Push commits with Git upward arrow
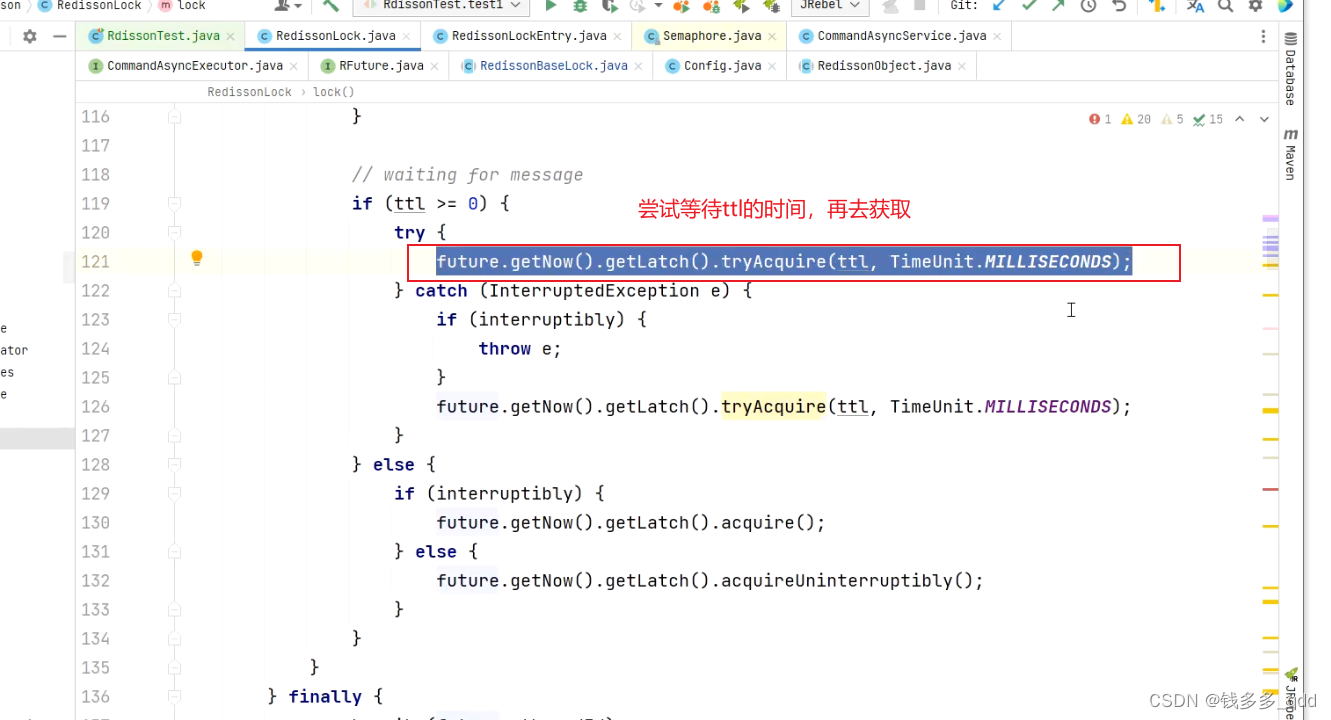The image size is (1331, 720). click(1058, 6)
